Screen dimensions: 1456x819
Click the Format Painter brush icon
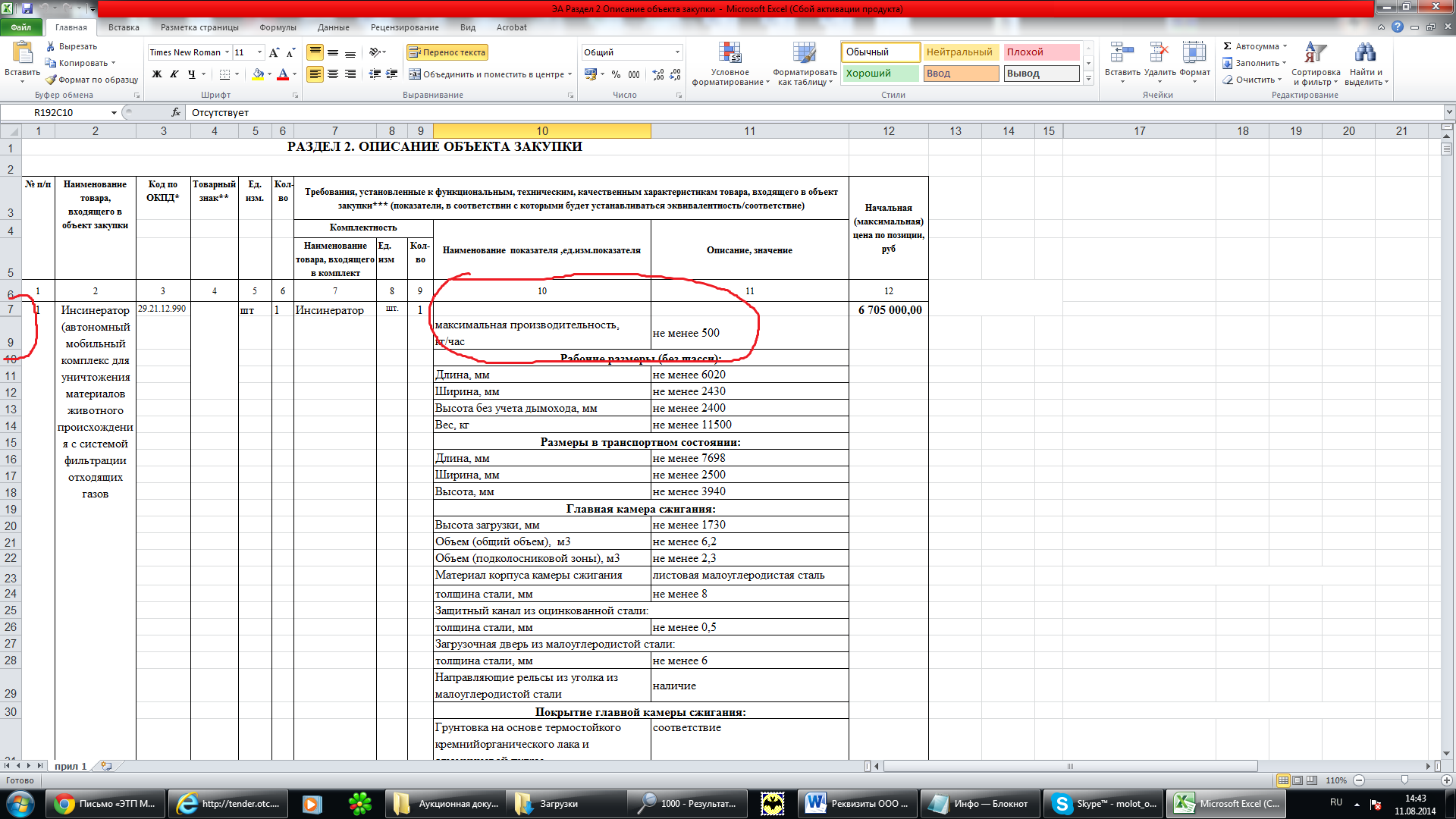[x=51, y=80]
